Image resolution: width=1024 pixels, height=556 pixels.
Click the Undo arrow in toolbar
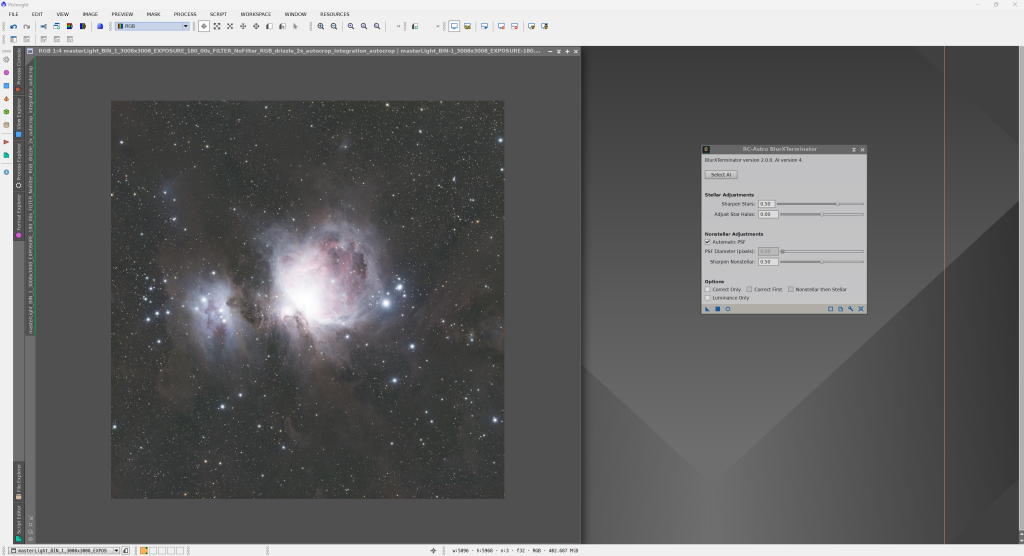coord(14,26)
